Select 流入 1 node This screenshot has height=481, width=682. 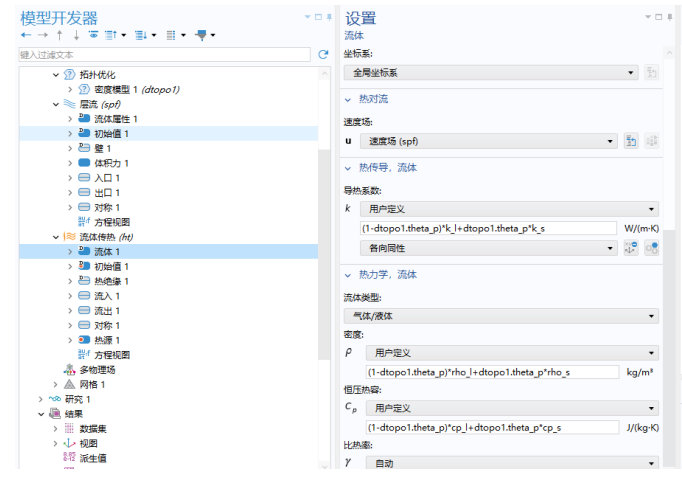tap(107, 296)
